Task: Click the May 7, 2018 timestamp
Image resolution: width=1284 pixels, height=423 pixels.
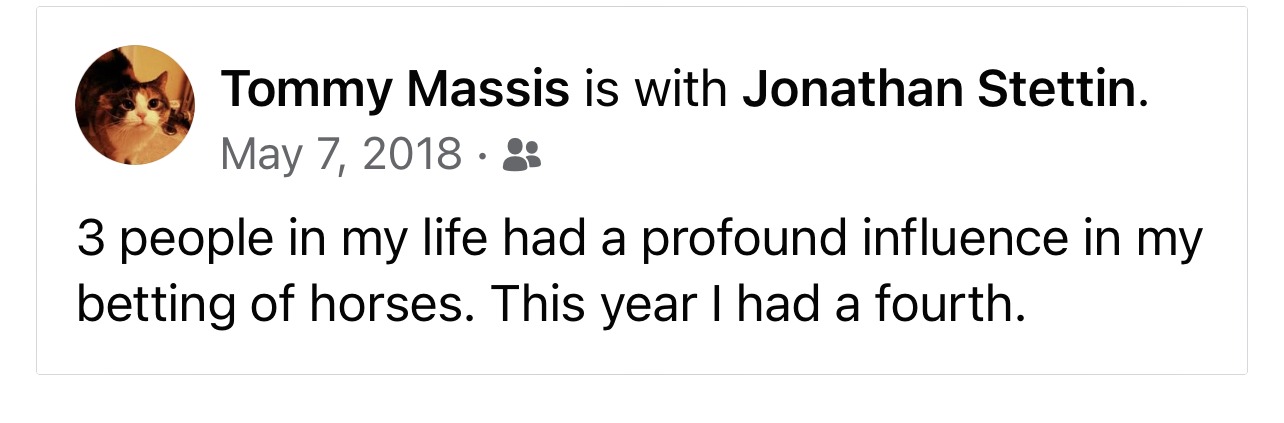Action: pyautogui.click(x=342, y=154)
